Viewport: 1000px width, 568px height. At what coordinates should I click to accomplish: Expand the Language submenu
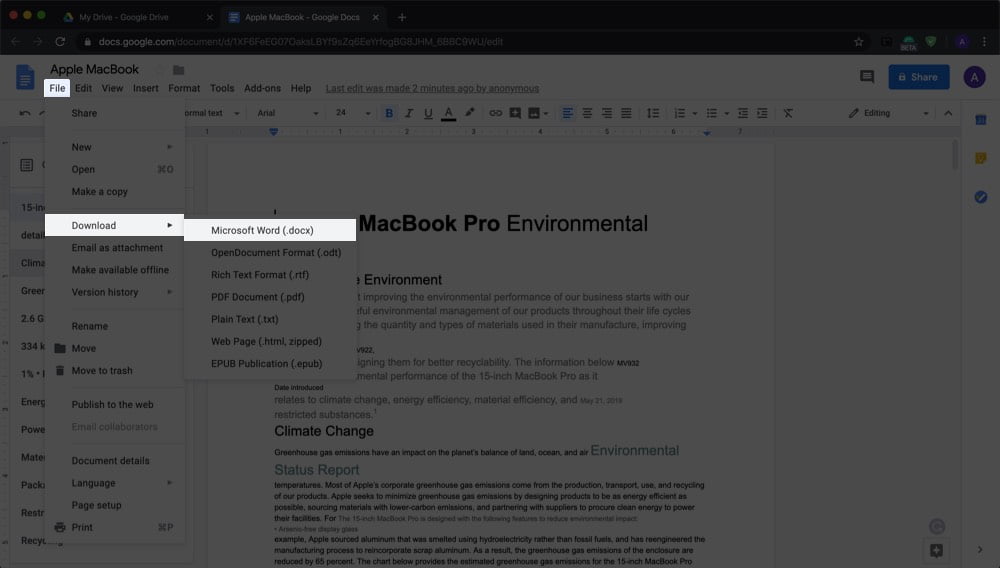[115, 483]
